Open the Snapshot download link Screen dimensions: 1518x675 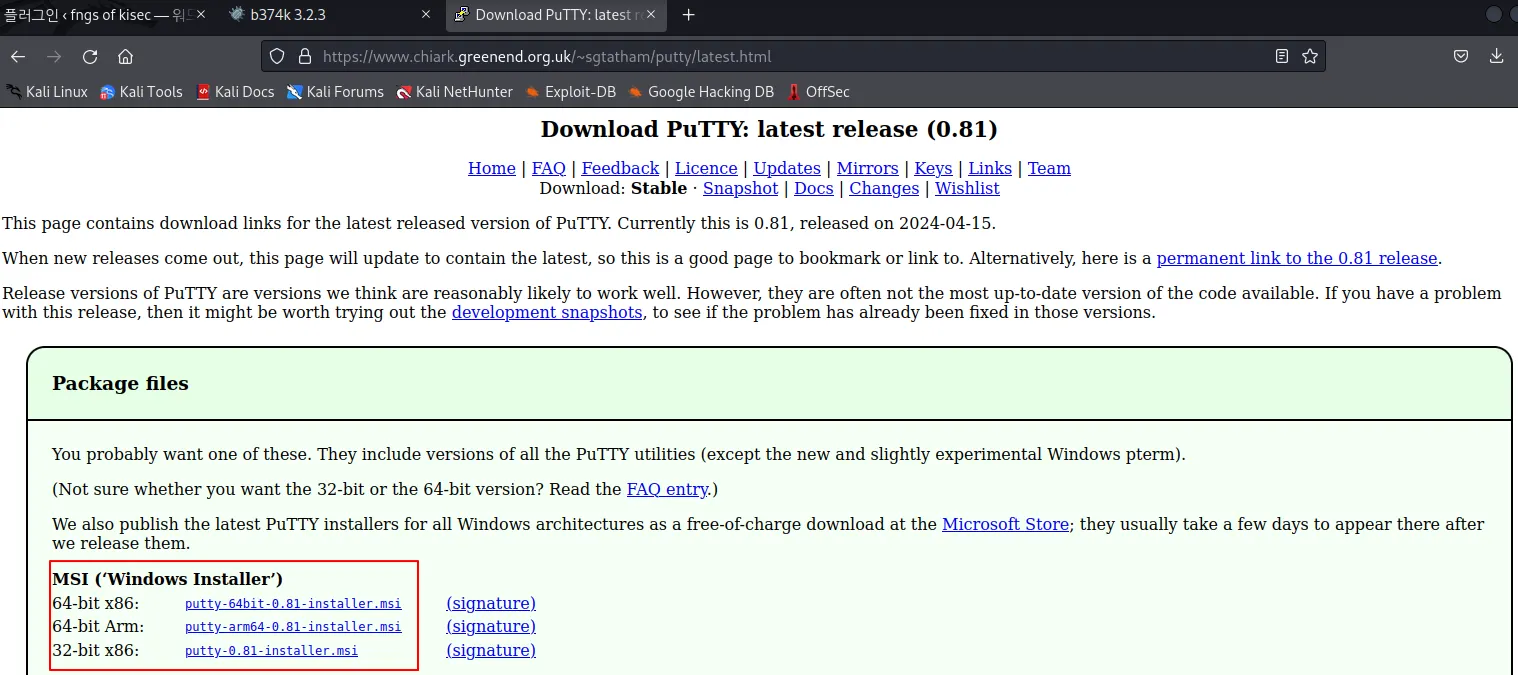(740, 188)
